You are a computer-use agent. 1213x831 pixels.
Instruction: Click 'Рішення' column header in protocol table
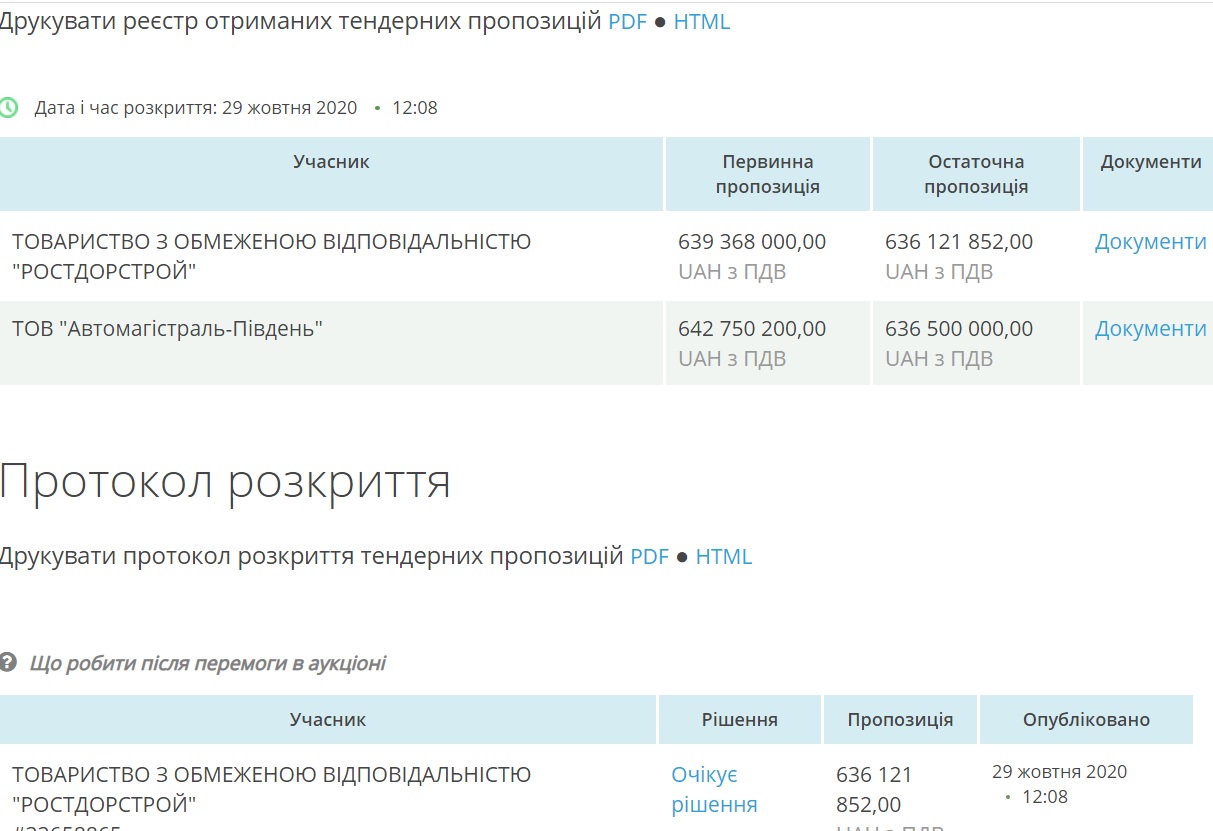click(x=739, y=720)
